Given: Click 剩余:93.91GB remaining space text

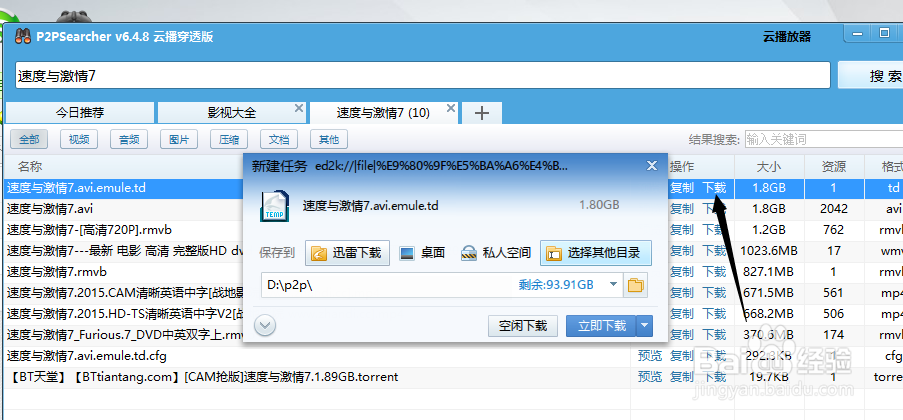Looking at the screenshot, I should click(556, 285).
